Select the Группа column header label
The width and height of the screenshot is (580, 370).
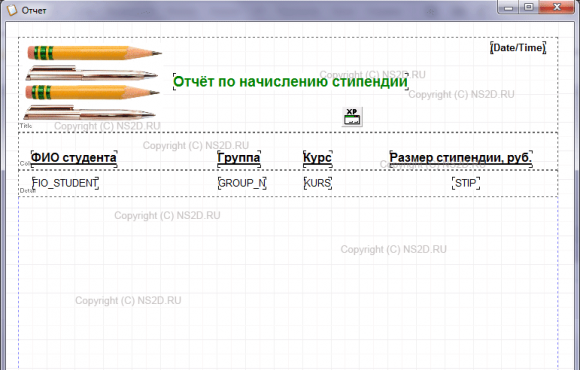point(239,158)
